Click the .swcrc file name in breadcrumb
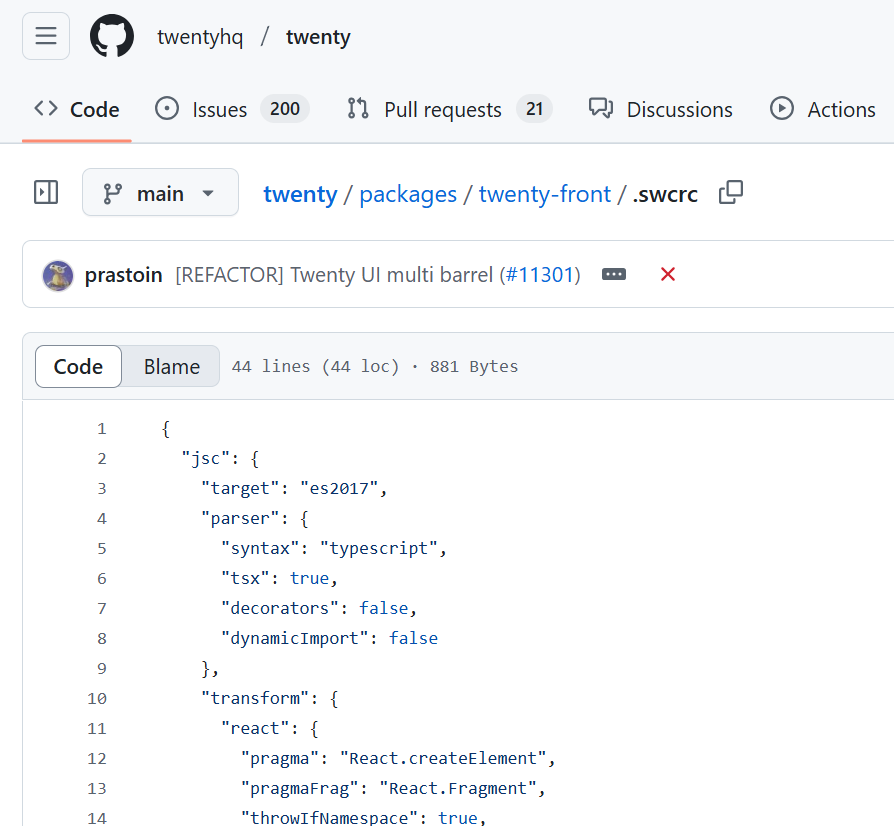Viewport: 894px width, 826px height. coord(665,194)
